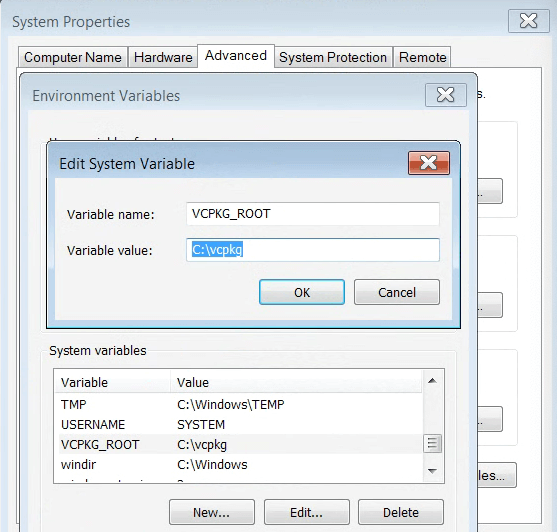Select the Advanced tab

(236, 56)
